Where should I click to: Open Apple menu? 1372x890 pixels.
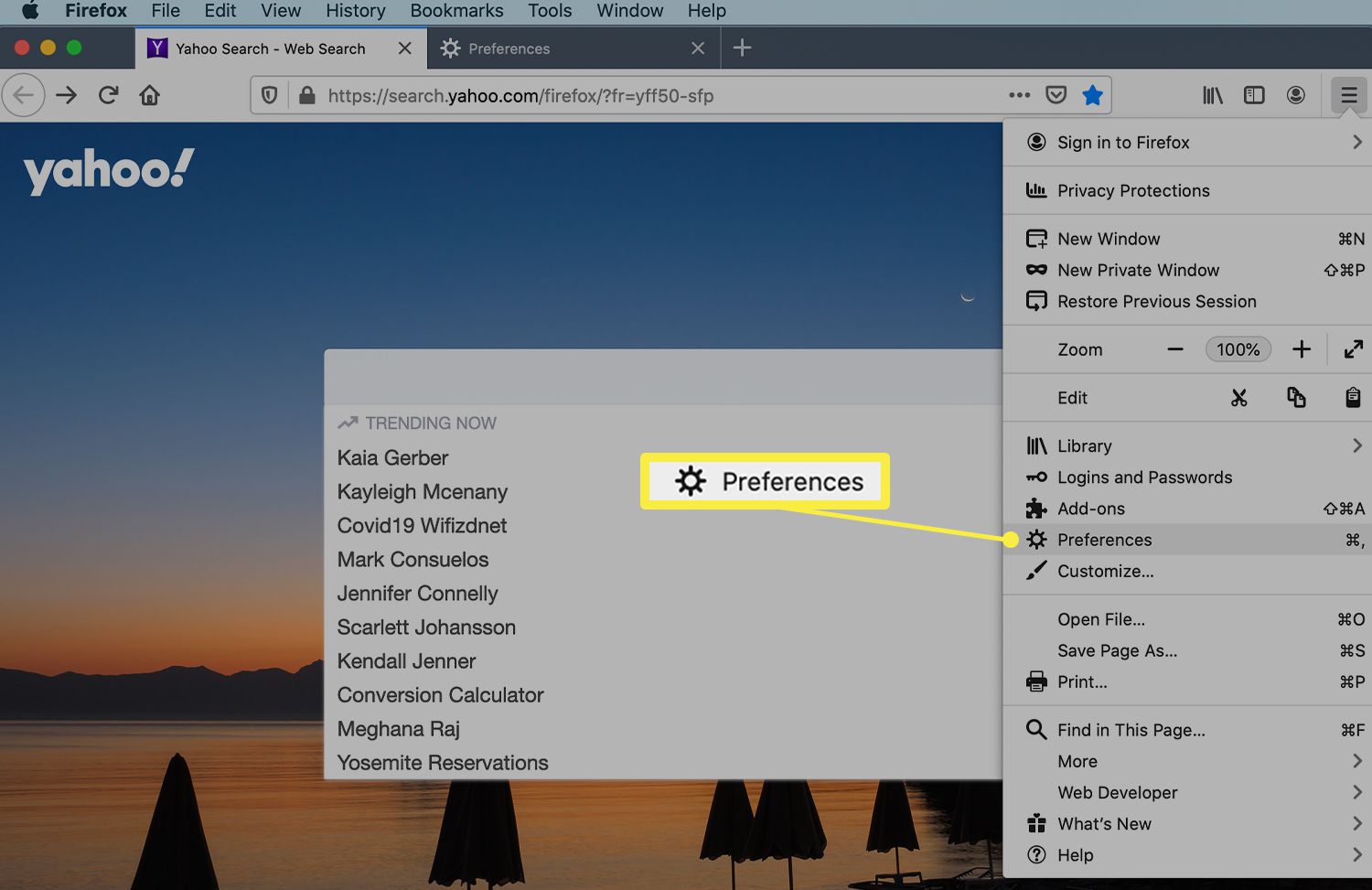coord(30,11)
